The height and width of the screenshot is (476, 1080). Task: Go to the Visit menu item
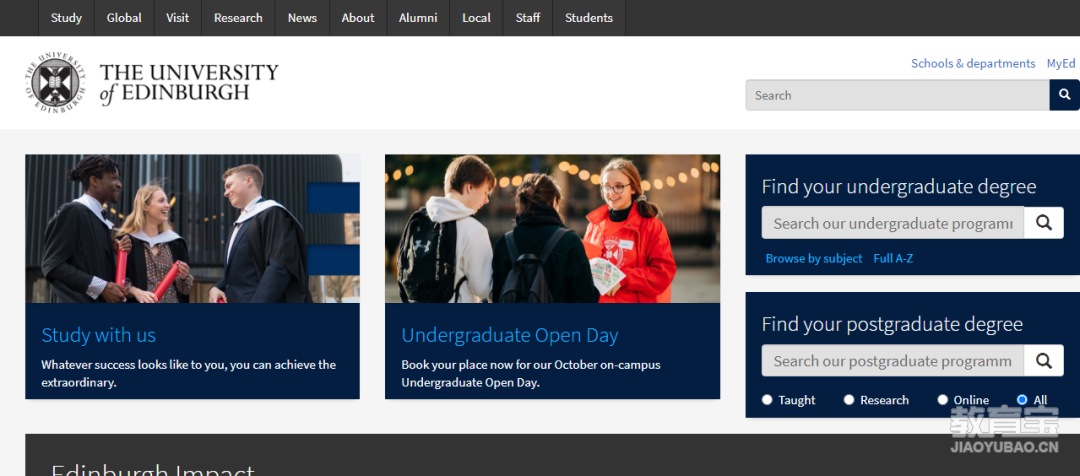click(x=177, y=18)
